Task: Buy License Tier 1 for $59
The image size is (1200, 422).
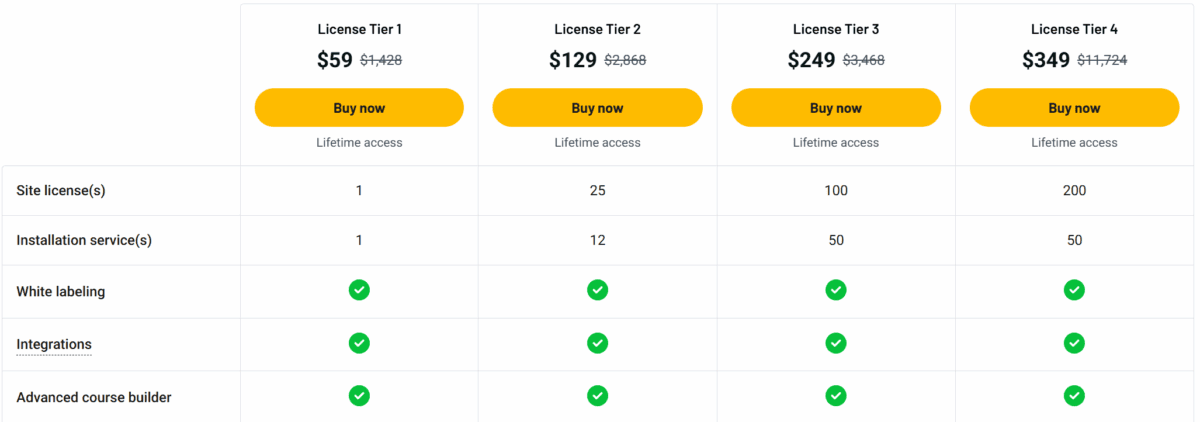Action: (x=359, y=108)
